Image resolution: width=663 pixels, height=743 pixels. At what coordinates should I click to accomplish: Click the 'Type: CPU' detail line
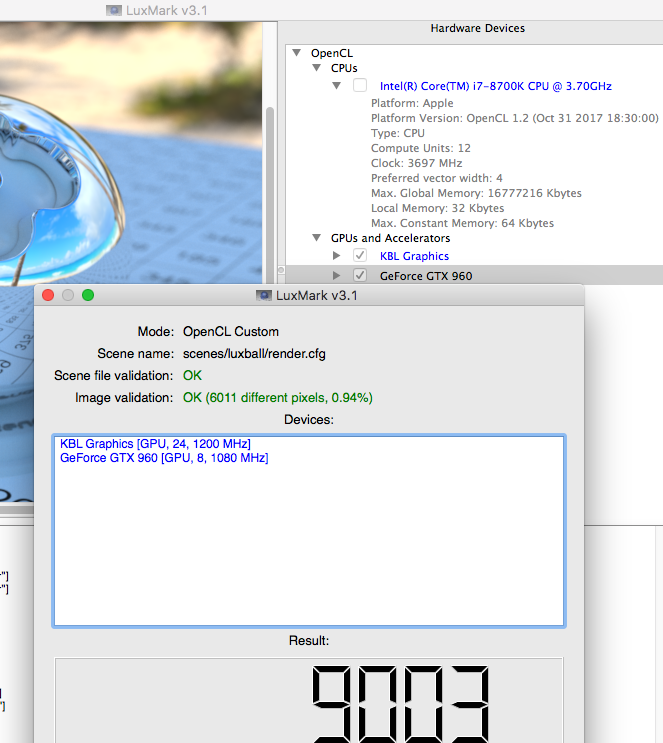[x=398, y=133]
